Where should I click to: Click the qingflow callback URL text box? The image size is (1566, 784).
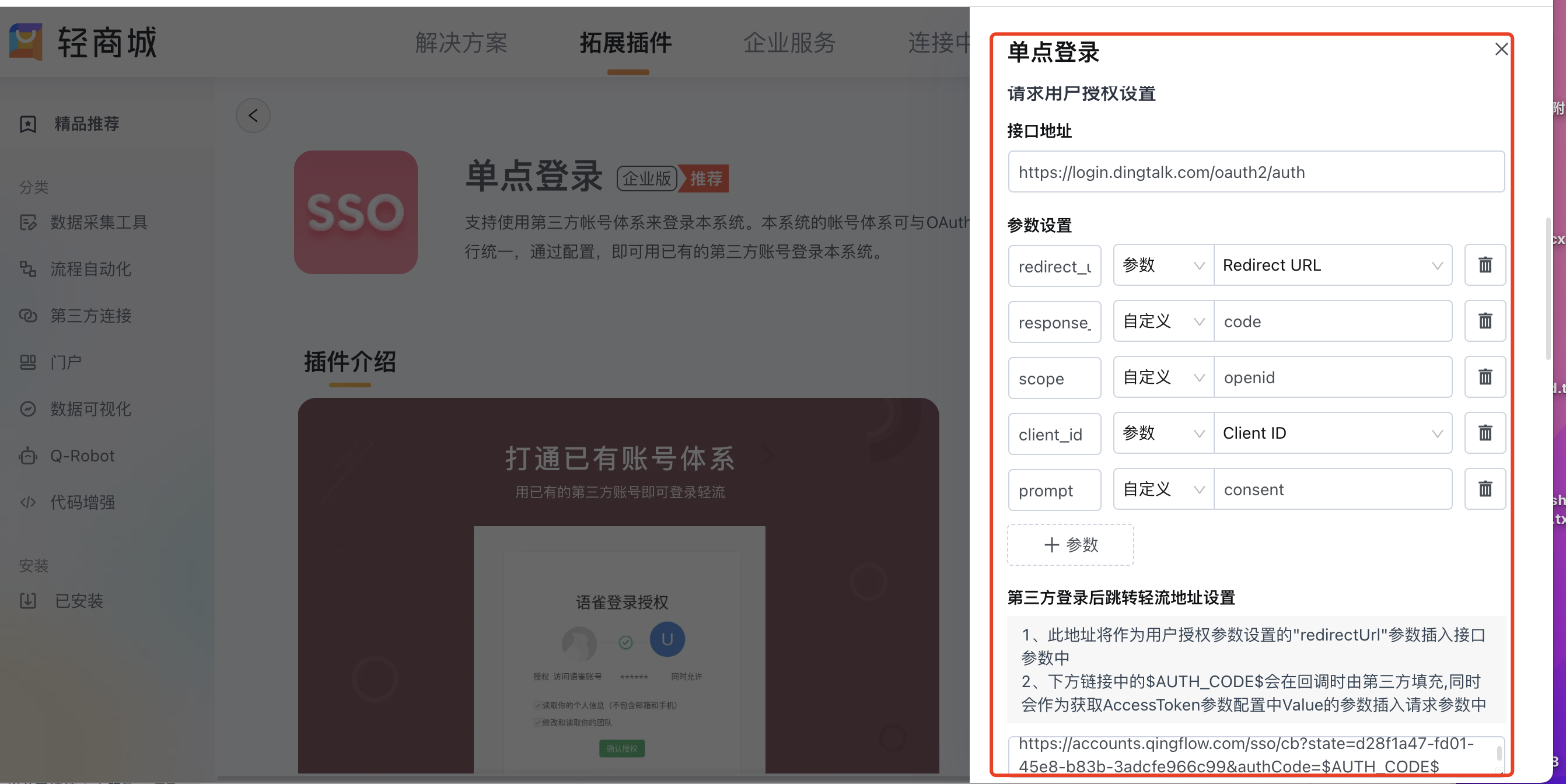point(1256,755)
